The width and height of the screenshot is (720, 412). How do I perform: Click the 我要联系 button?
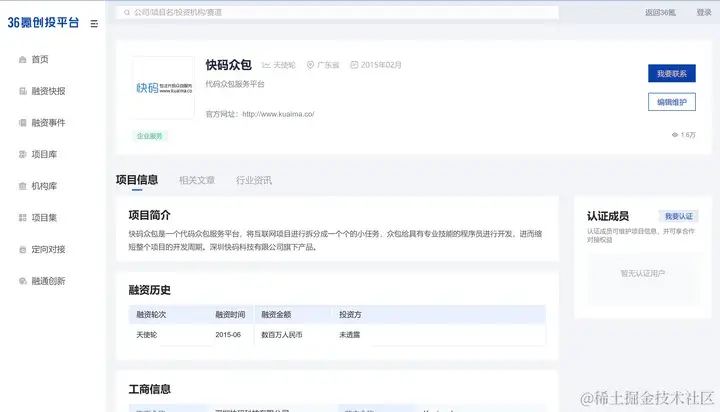pyautogui.click(x=672, y=73)
